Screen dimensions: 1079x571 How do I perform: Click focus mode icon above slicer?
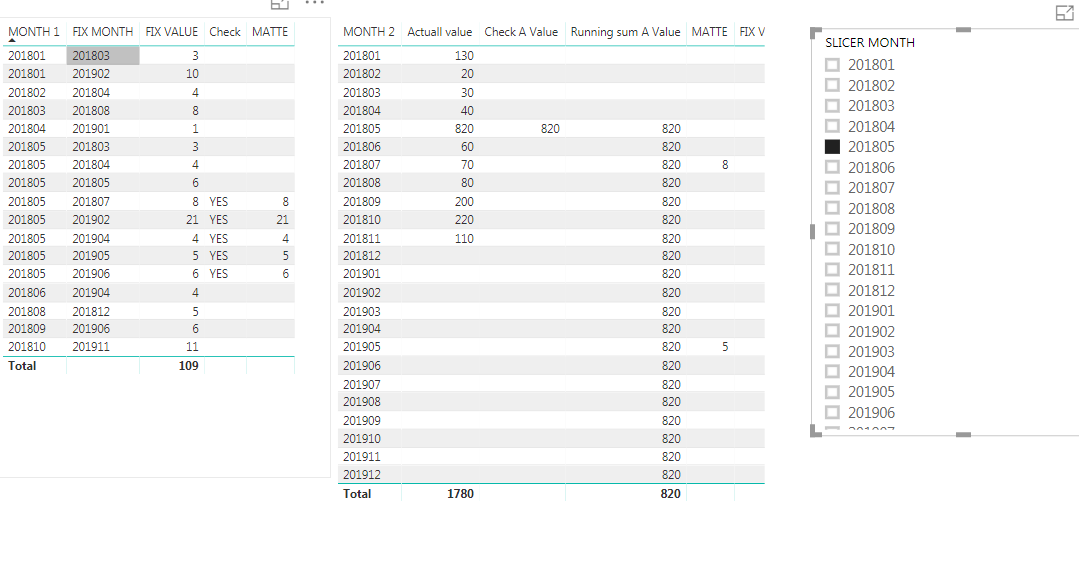point(1064,12)
